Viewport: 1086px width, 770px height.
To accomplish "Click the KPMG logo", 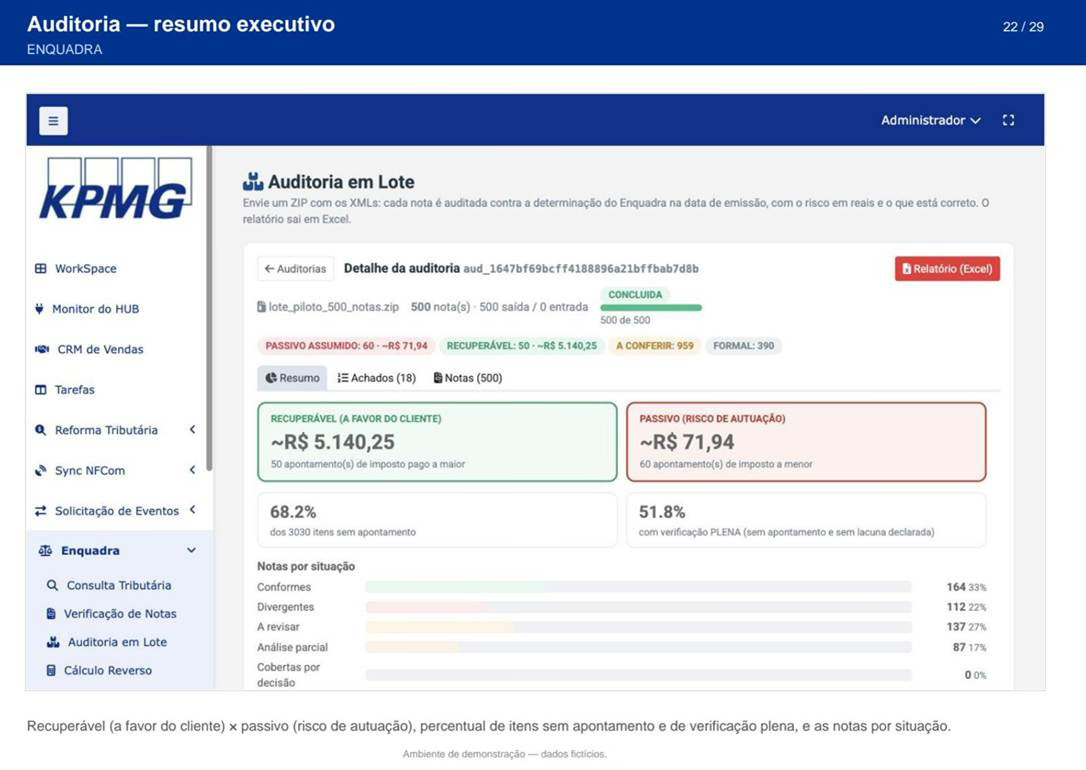I will (x=116, y=188).
